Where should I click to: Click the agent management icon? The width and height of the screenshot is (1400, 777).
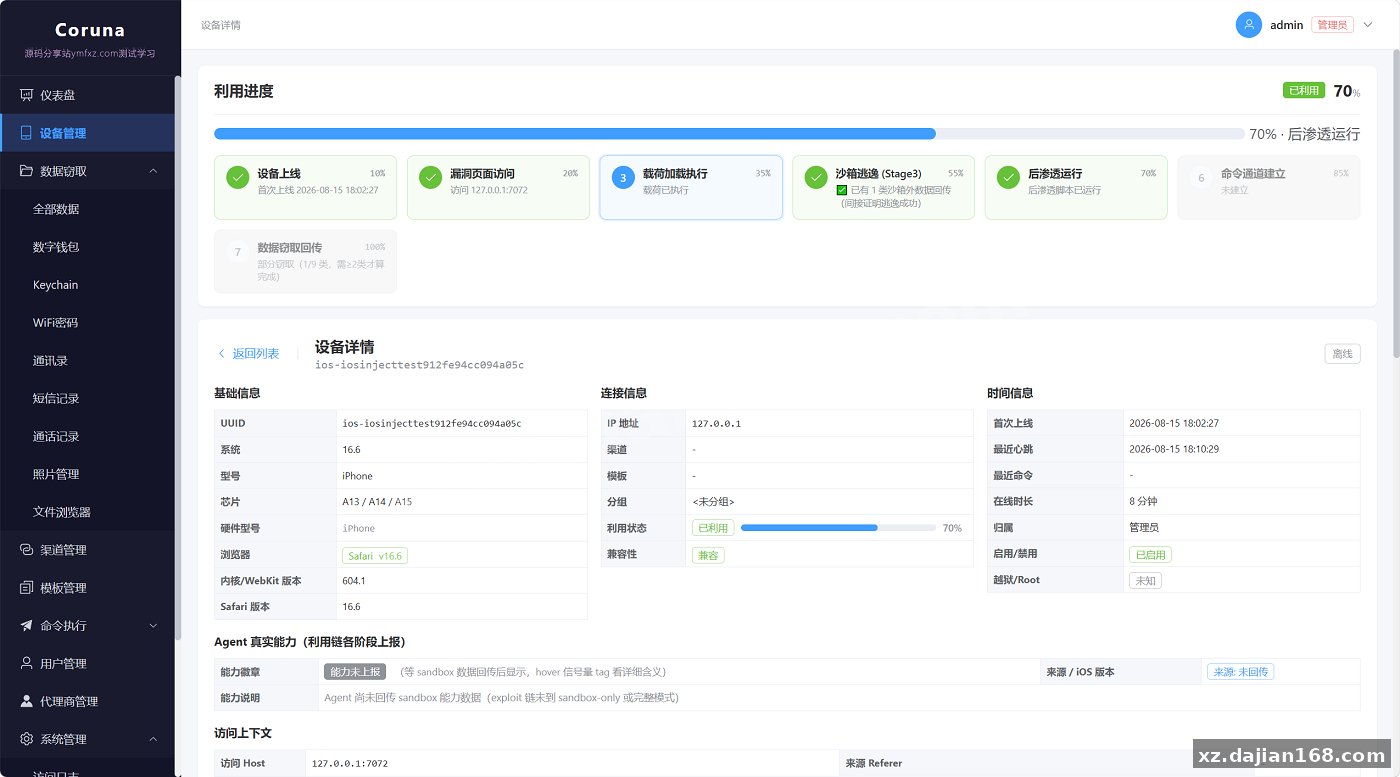coord(27,701)
